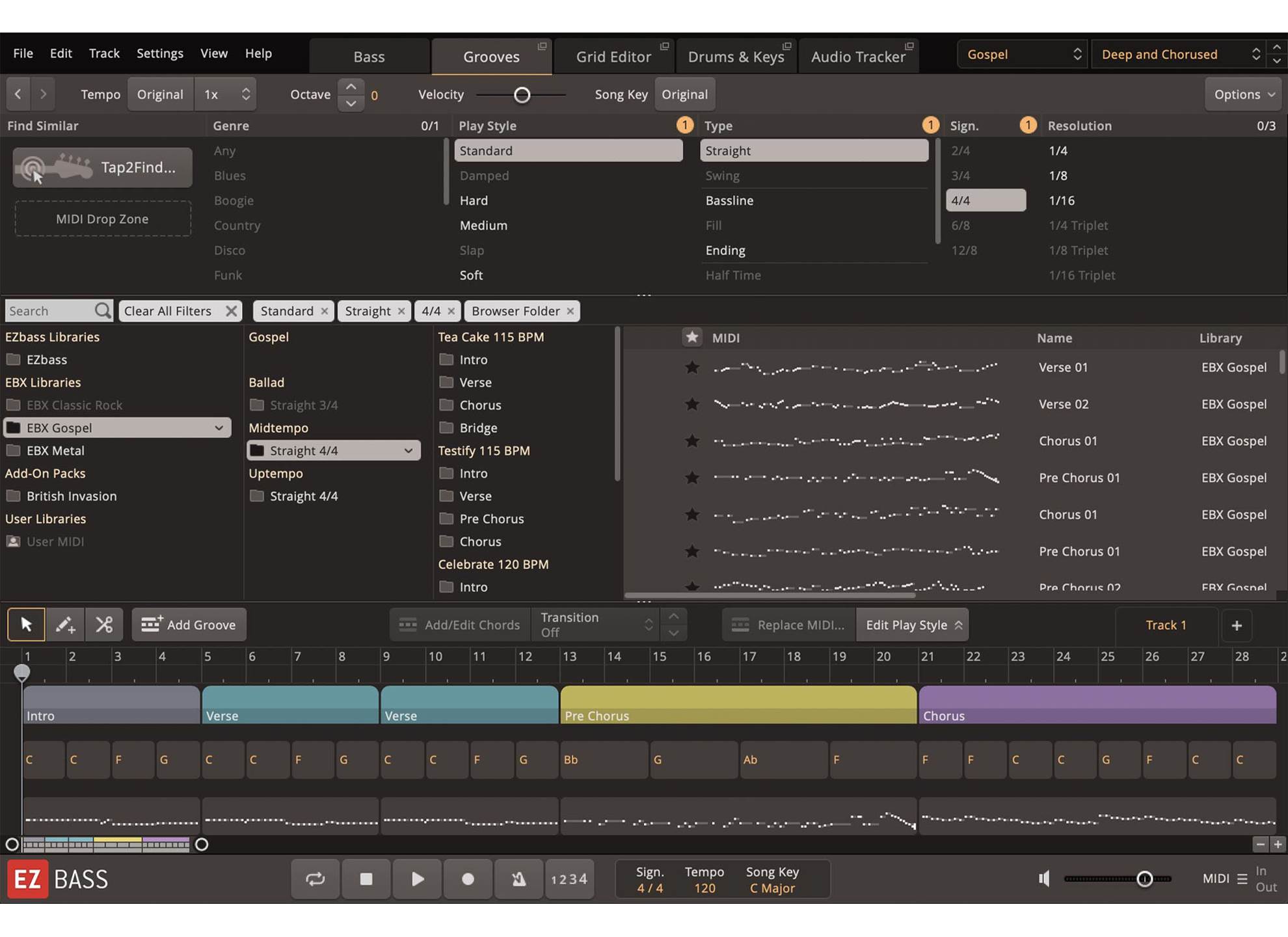The height and width of the screenshot is (937, 1288).
Task: Favorite the Verse 01 groove star
Action: (x=691, y=368)
